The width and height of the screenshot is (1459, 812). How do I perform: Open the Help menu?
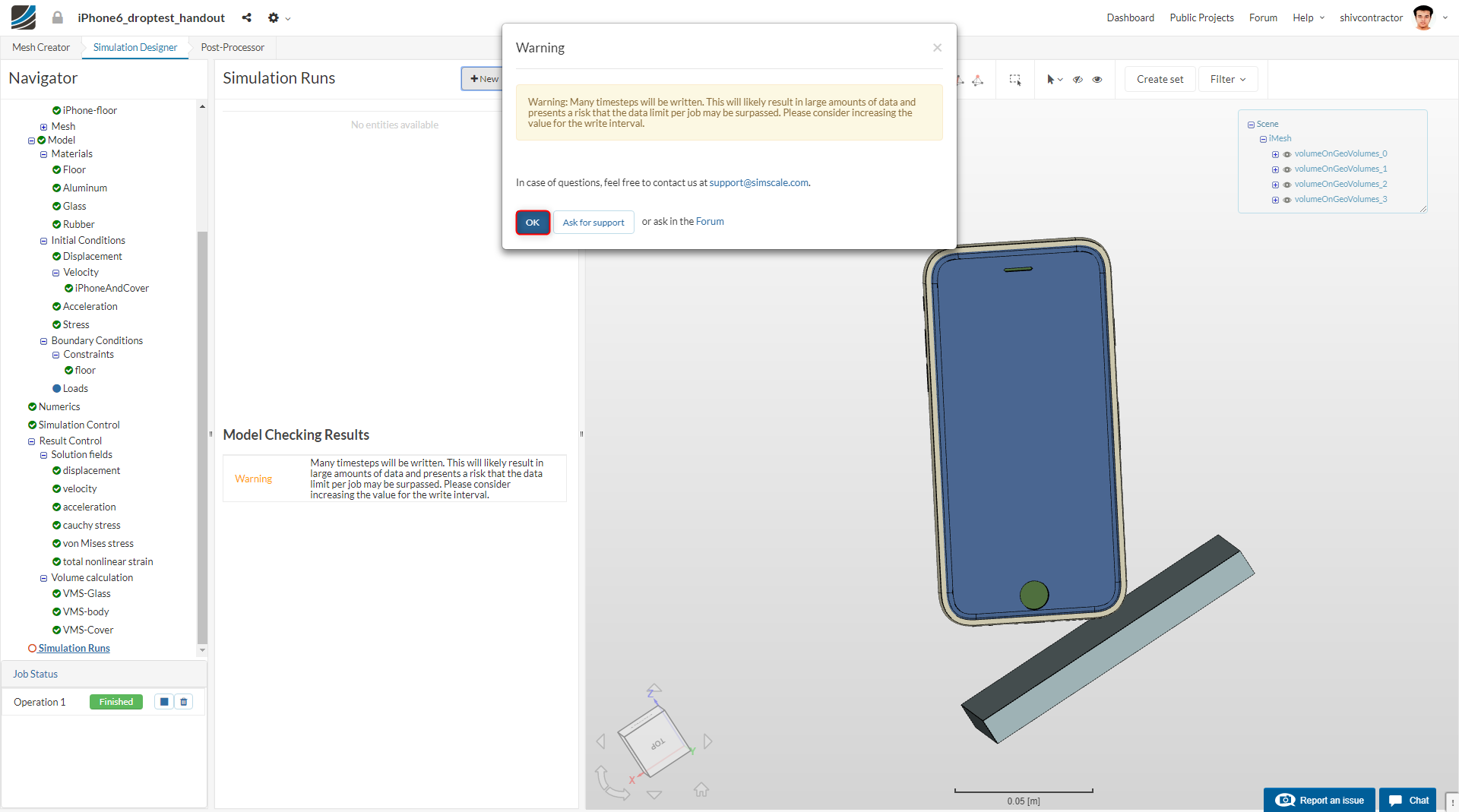pyautogui.click(x=1309, y=17)
